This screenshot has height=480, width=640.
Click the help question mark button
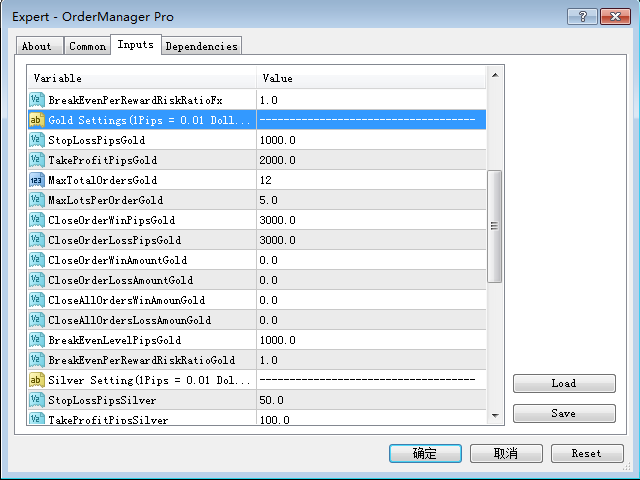(x=582, y=17)
